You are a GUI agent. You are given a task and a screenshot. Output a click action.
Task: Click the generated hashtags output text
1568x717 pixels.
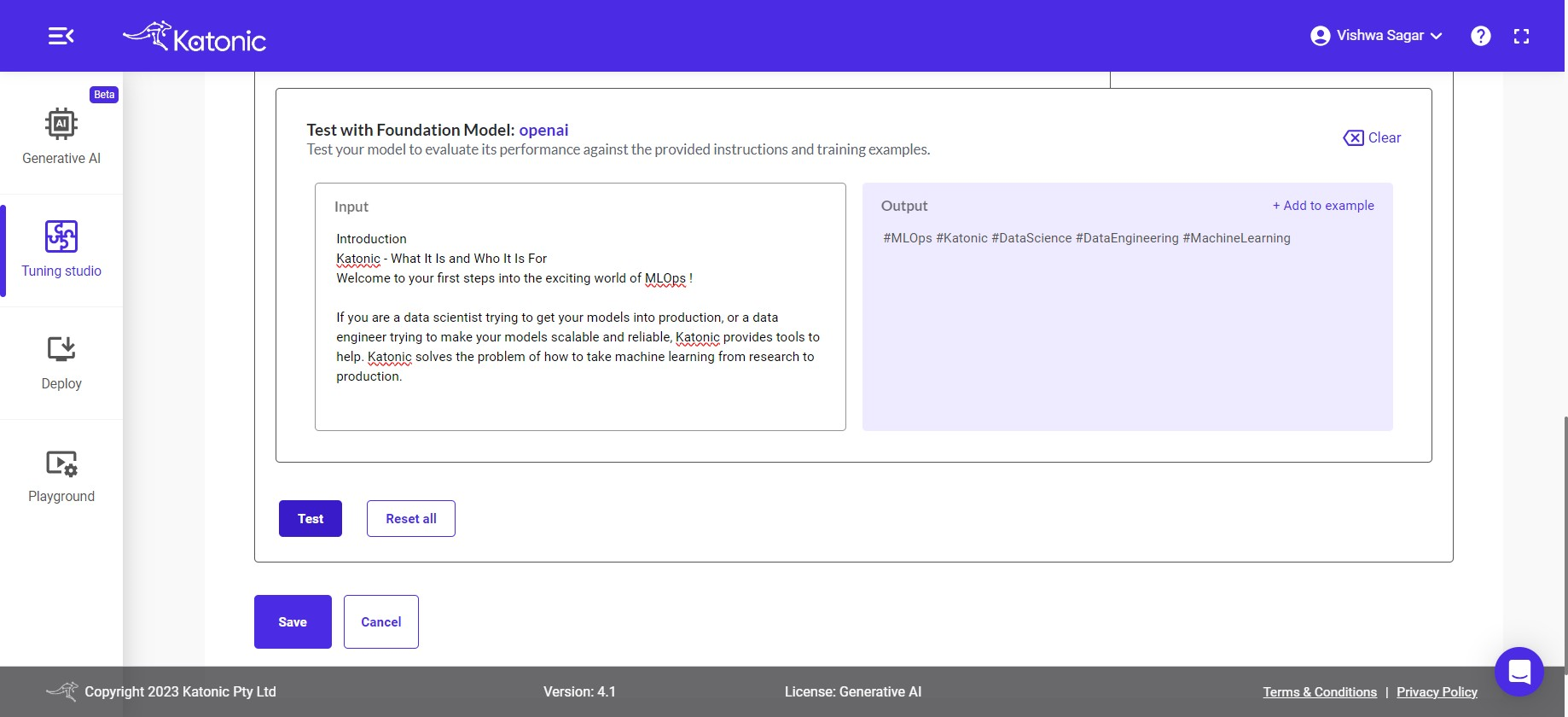coord(1086,238)
